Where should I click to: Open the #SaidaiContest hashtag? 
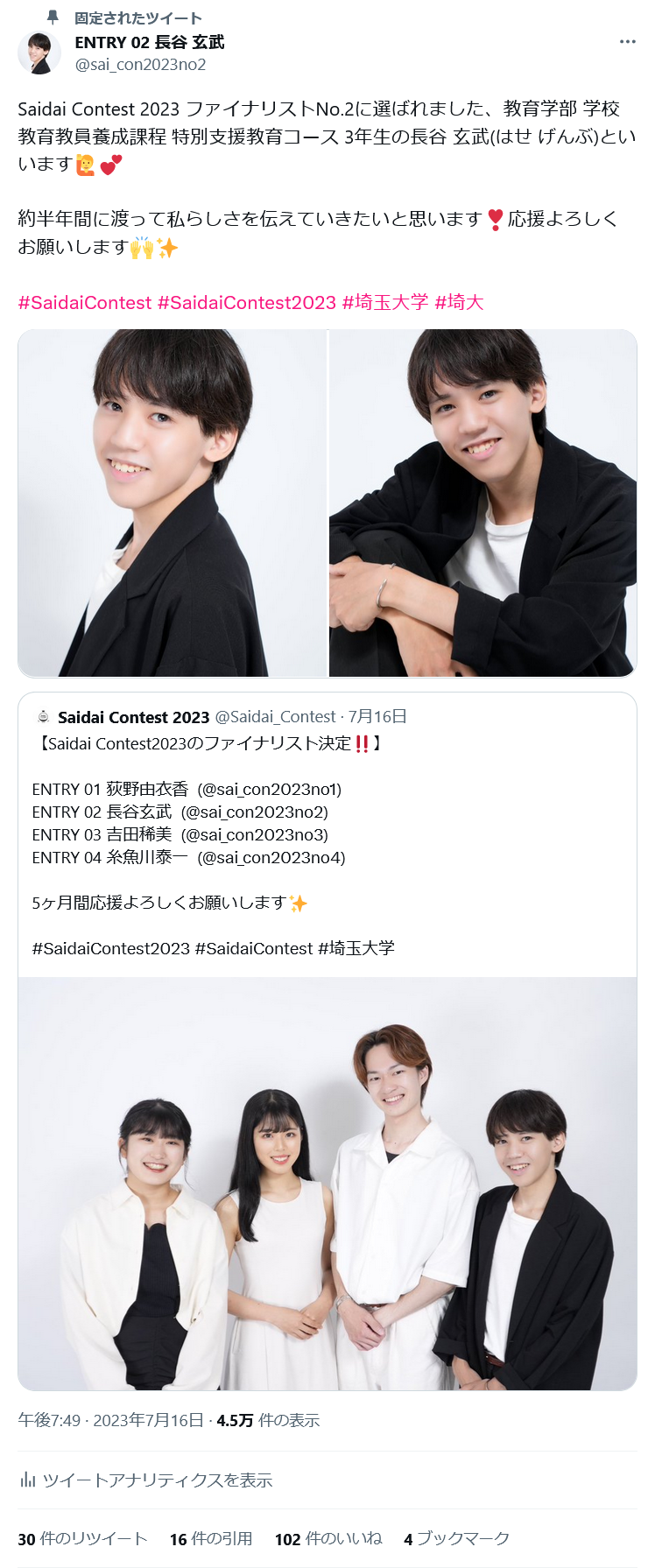[85, 303]
